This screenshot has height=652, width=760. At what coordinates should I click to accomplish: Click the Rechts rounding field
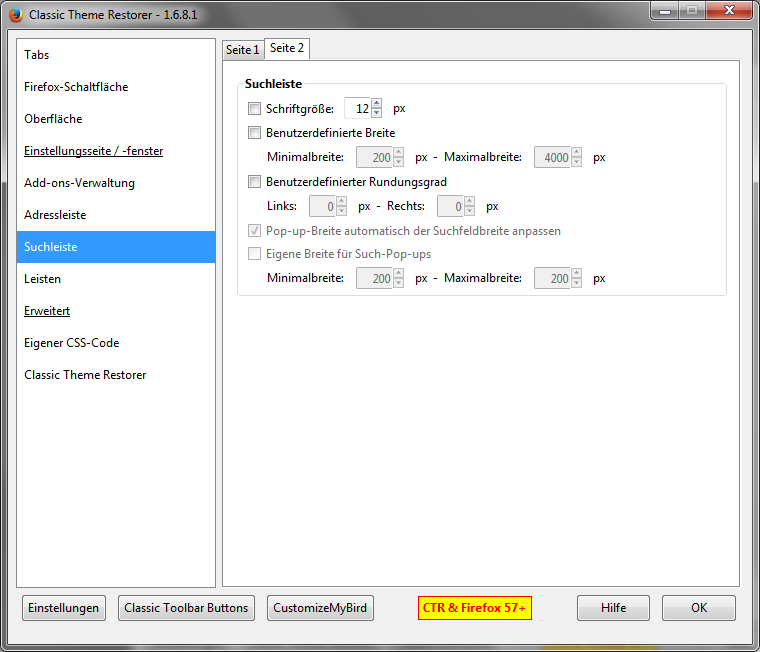click(x=450, y=207)
